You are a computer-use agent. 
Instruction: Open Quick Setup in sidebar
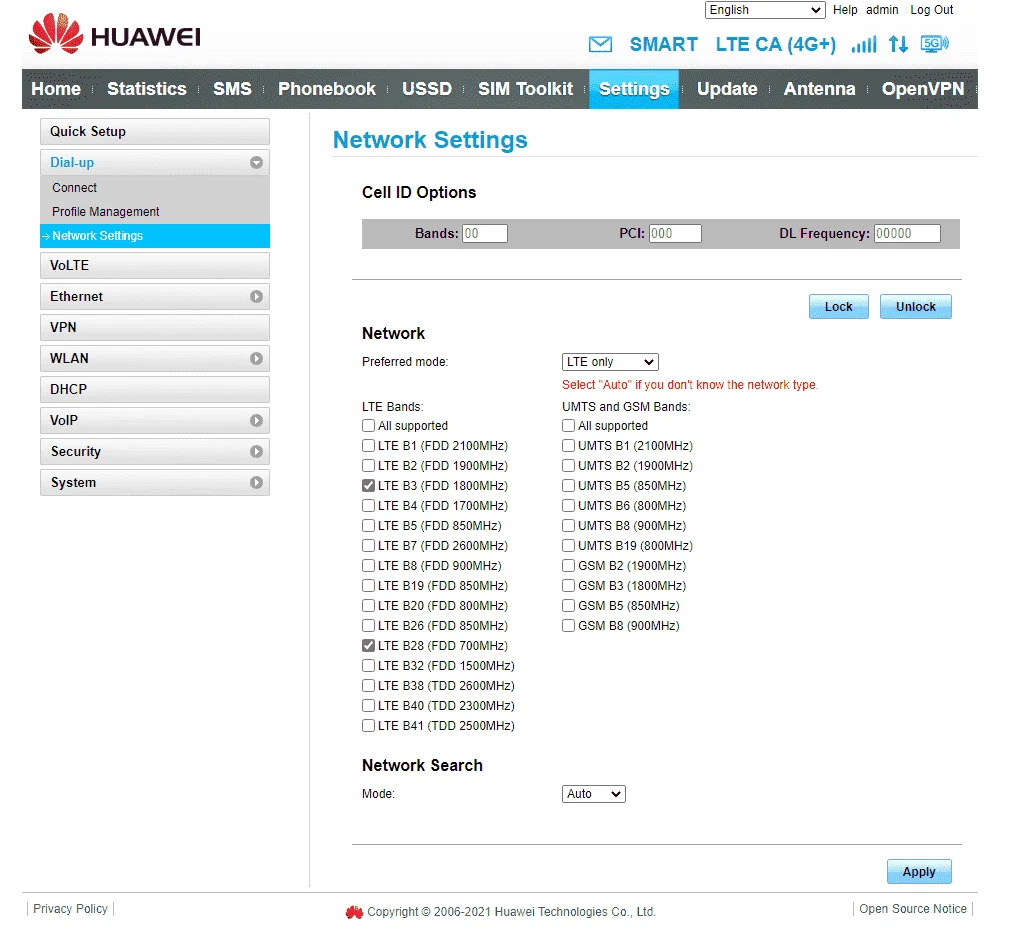coord(154,131)
